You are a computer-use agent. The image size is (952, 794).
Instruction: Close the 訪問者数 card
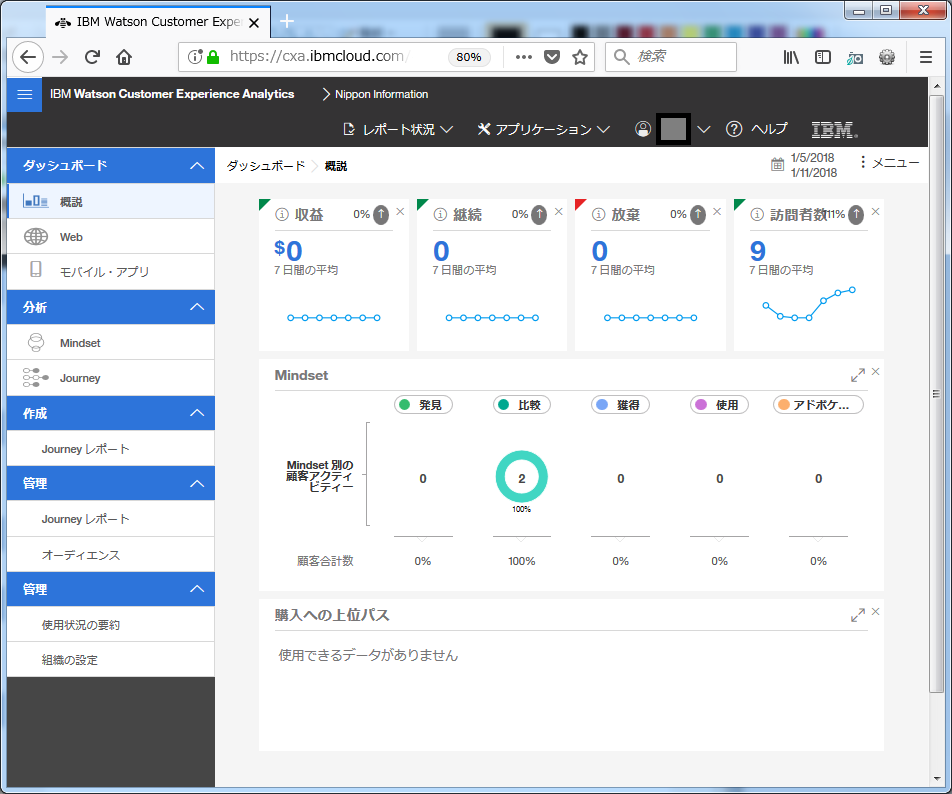click(x=875, y=211)
